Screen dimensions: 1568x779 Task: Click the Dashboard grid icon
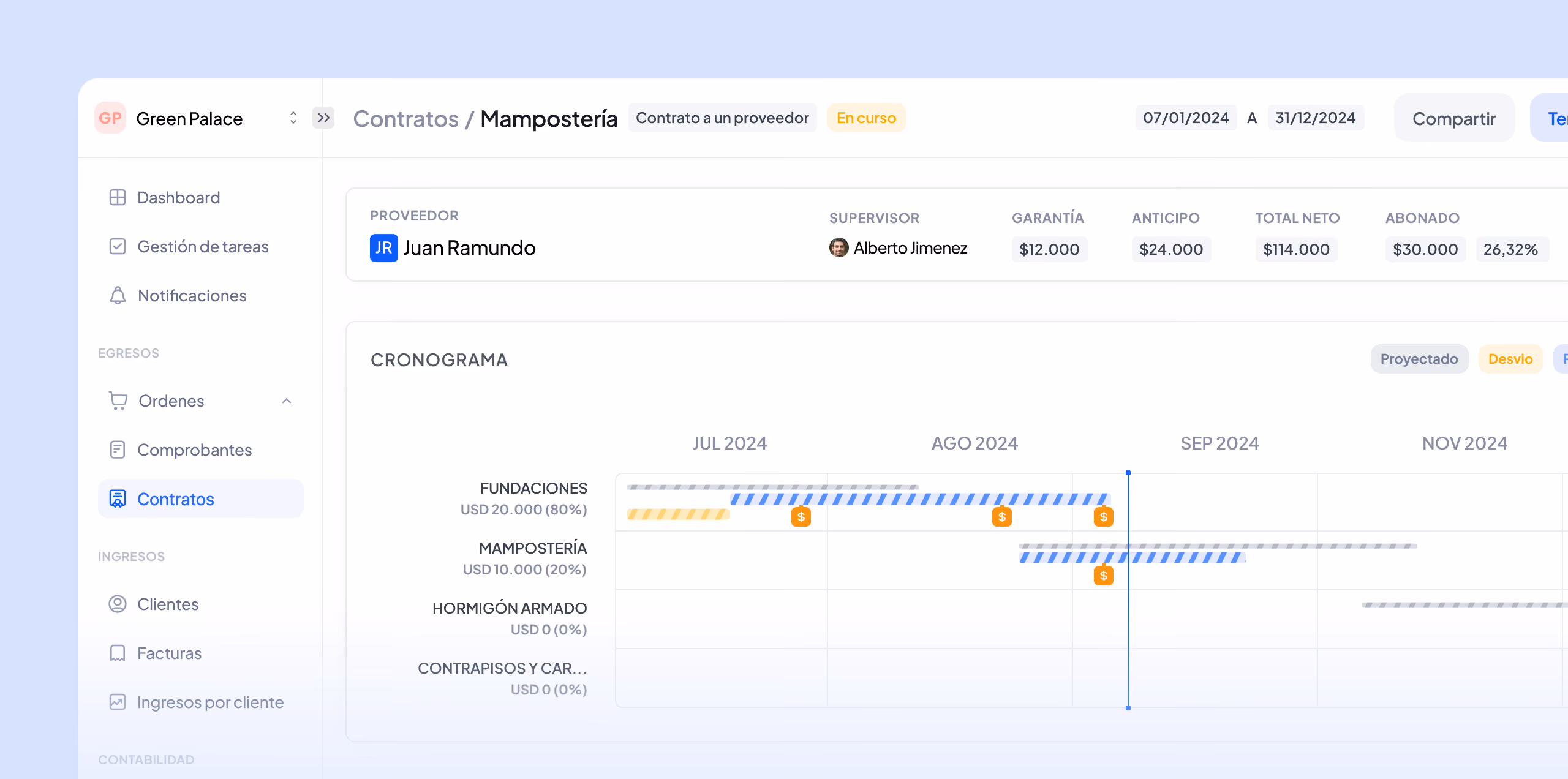118,197
